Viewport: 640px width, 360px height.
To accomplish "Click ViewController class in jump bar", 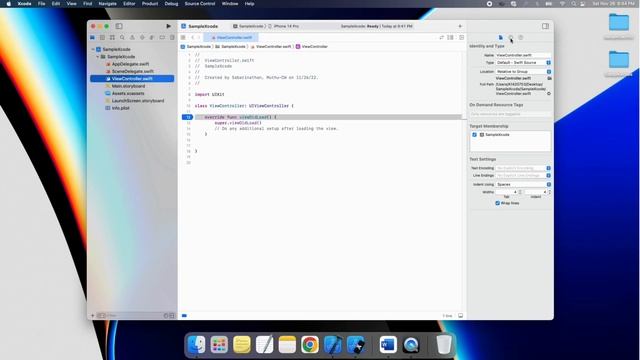I will pyautogui.click(x=312, y=47).
